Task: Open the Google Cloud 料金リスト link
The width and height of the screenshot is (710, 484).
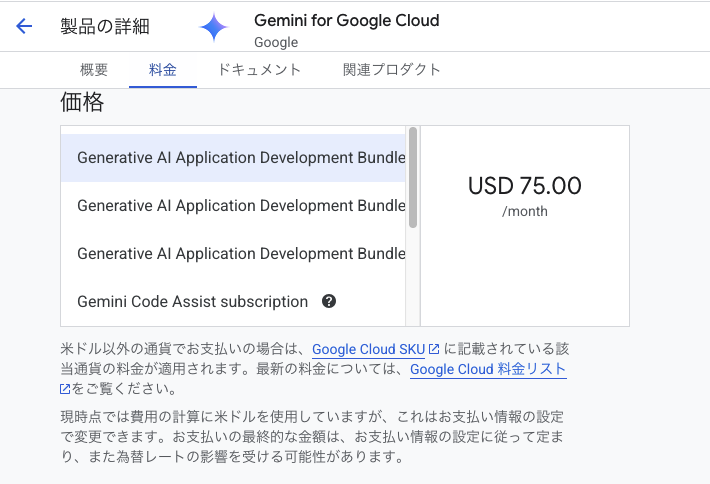Action: tap(488, 369)
